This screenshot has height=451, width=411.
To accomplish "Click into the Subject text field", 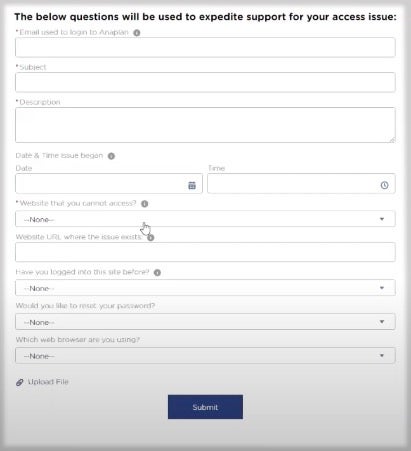I will point(205,82).
